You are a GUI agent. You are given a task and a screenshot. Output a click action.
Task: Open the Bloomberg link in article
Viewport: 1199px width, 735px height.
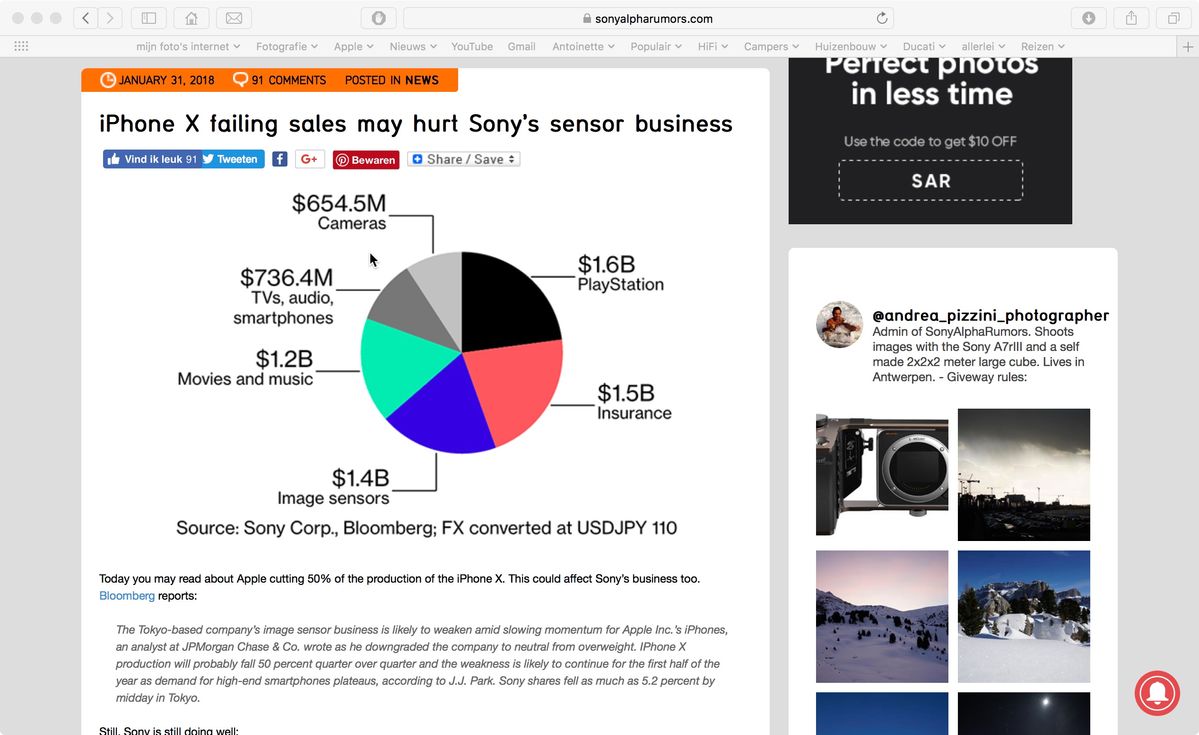pyautogui.click(x=127, y=595)
